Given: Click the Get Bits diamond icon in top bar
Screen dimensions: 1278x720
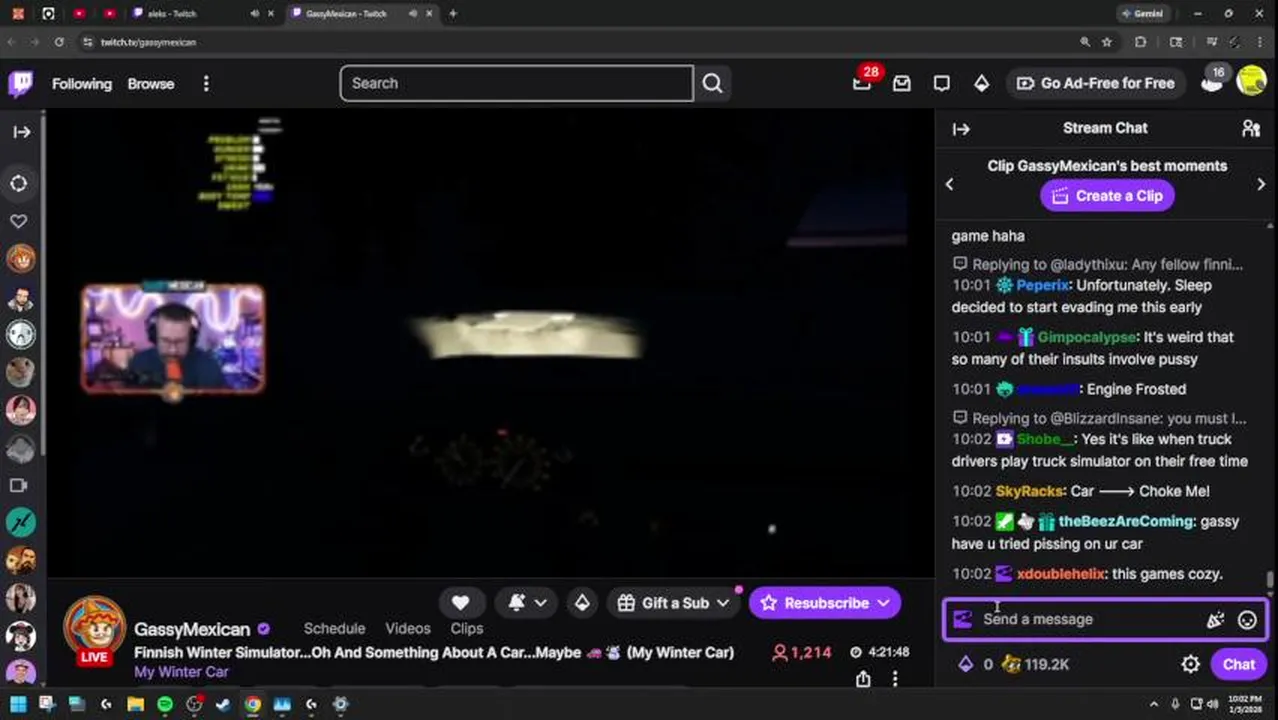Looking at the screenshot, I should [x=981, y=84].
